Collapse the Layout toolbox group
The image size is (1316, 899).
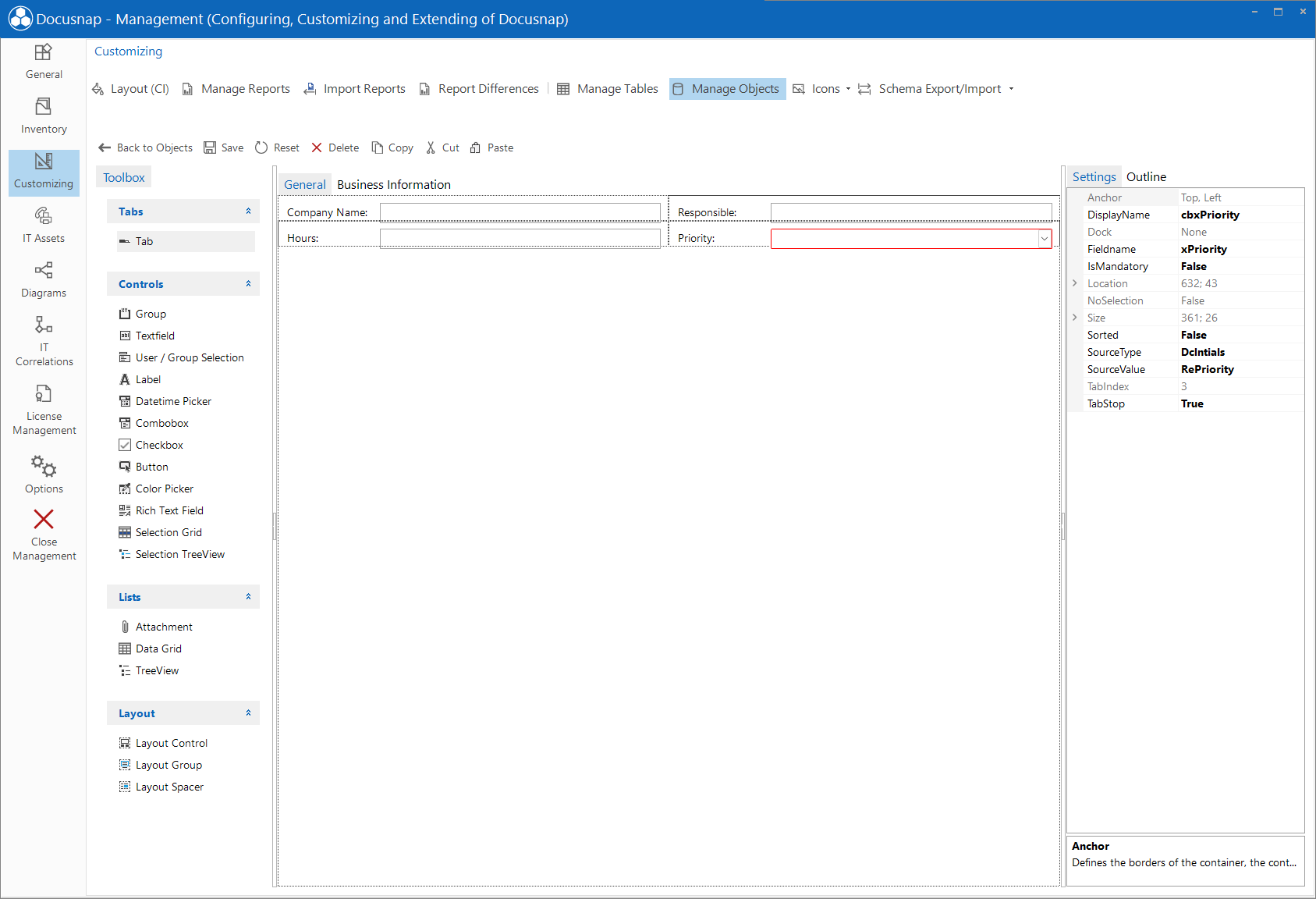248,713
